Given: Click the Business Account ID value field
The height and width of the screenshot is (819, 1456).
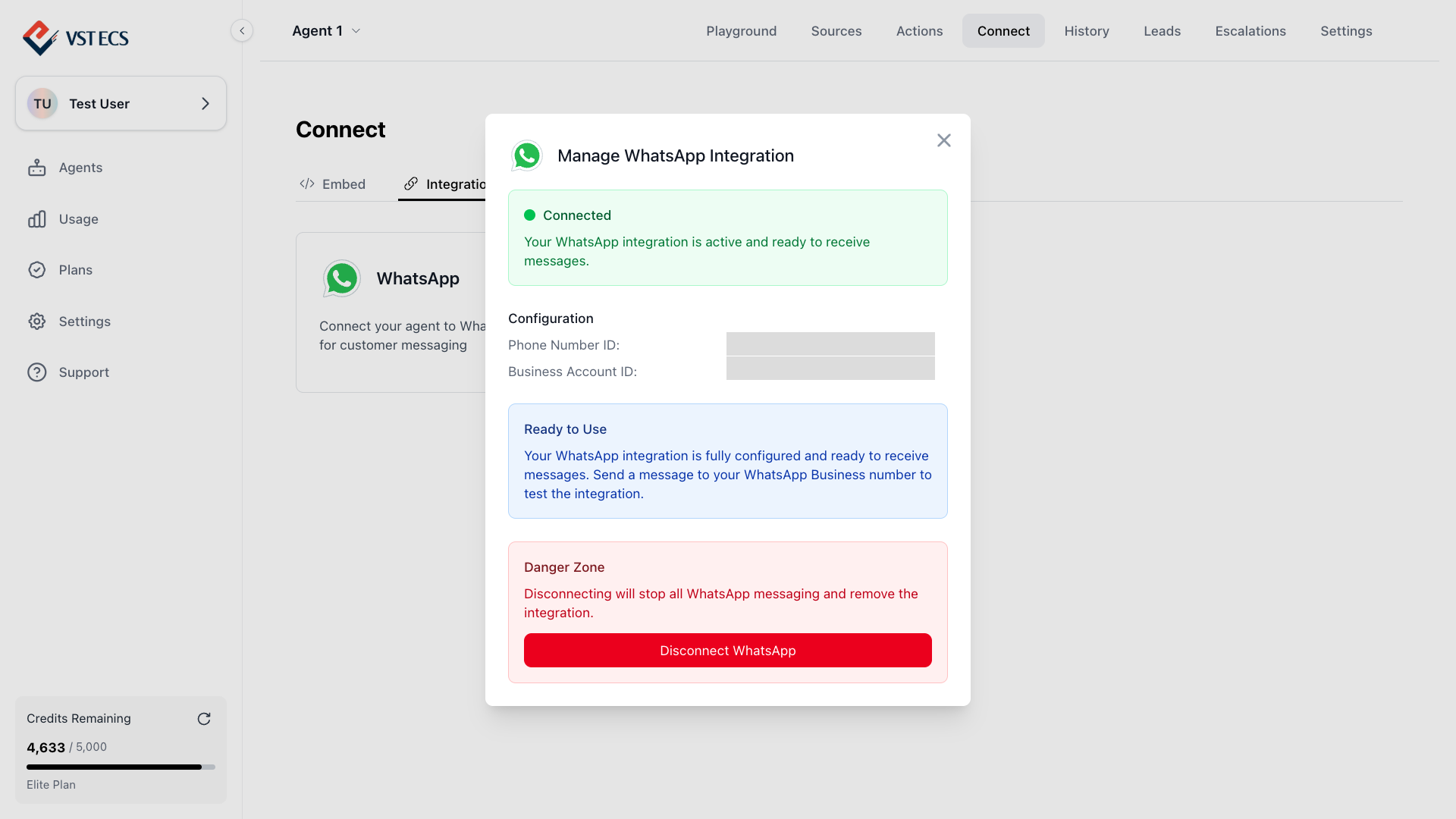Looking at the screenshot, I should click(830, 369).
